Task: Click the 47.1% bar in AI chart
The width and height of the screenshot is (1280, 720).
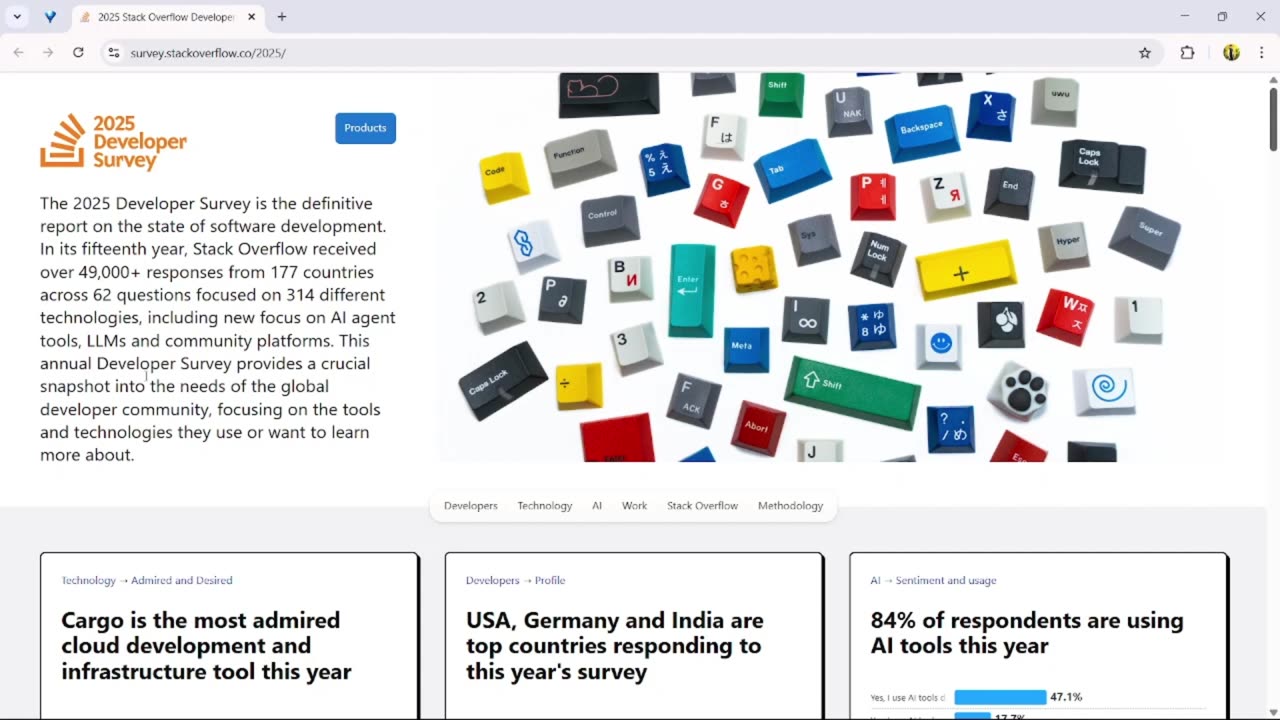Action: click(x=1000, y=697)
